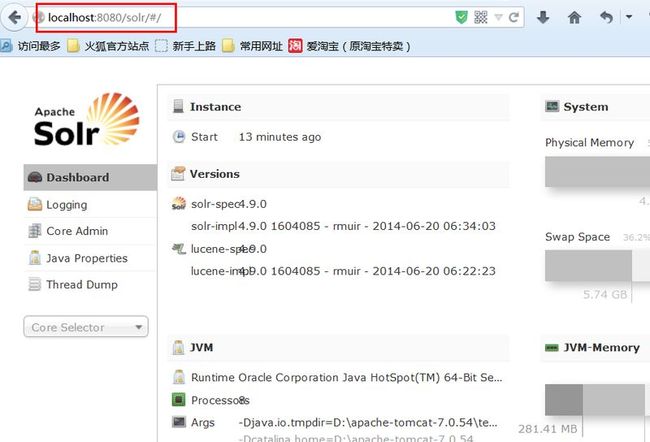The image size is (650, 442).
Task: Click the Logging notebook icon
Action: tap(34, 204)
